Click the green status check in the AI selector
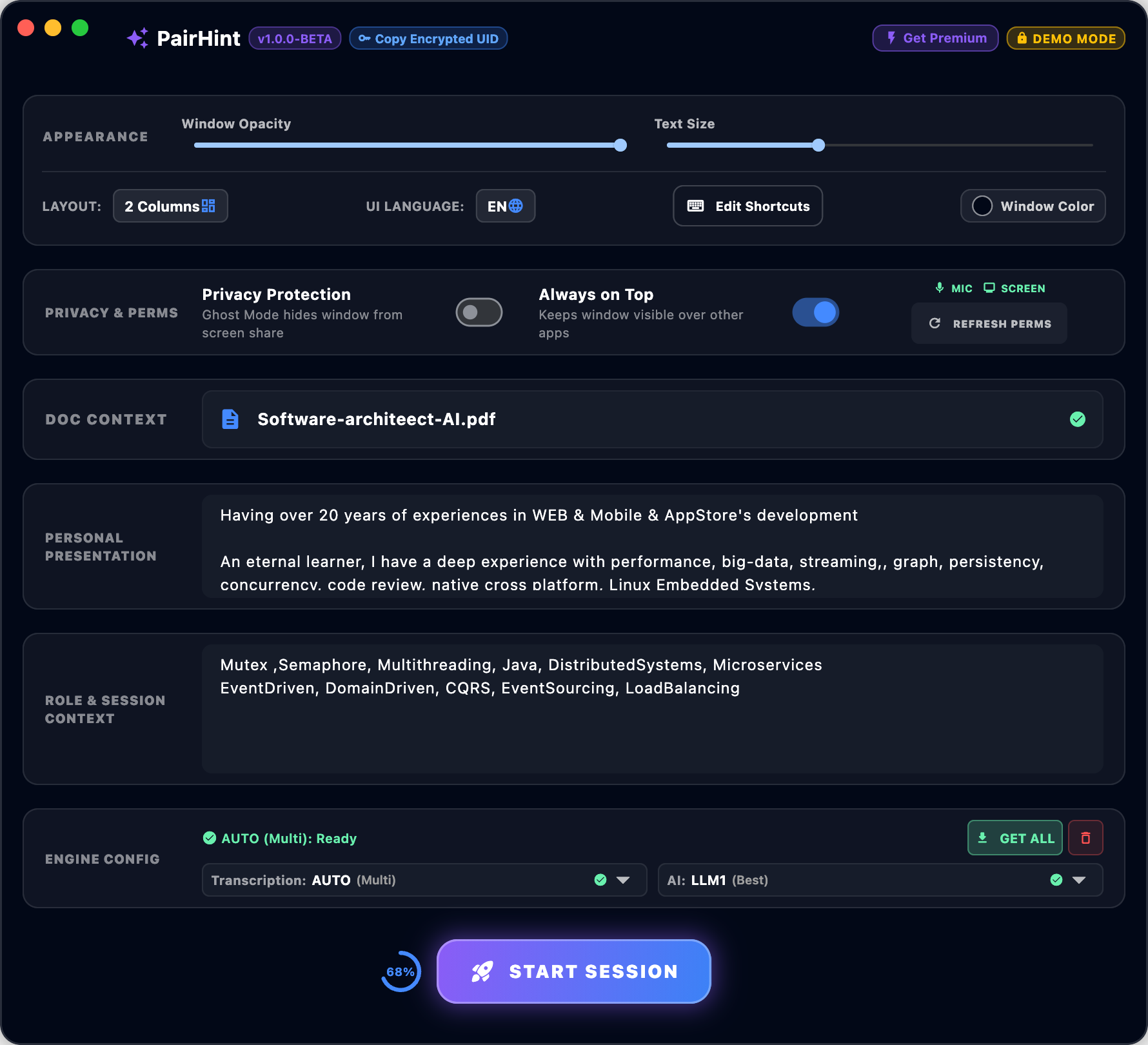 coord(1056,880)
